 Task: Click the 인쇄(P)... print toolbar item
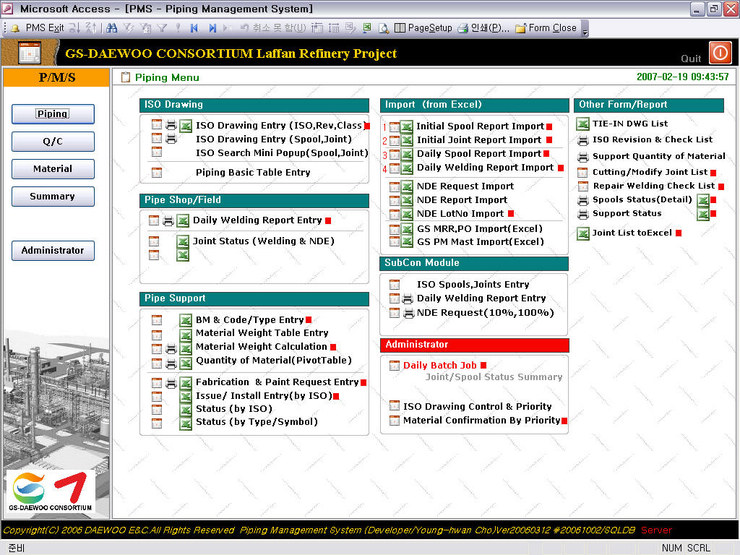[484, 28]
